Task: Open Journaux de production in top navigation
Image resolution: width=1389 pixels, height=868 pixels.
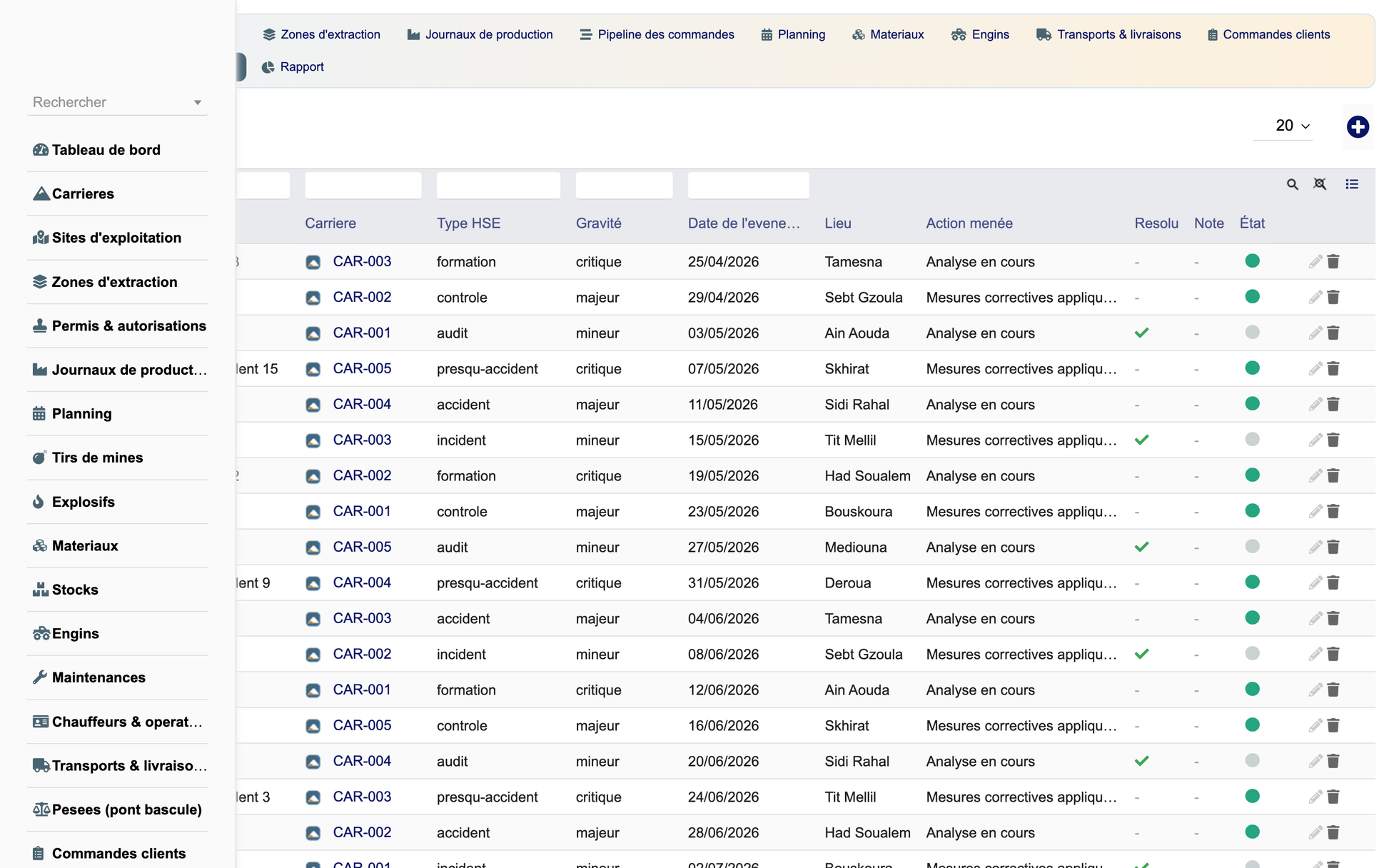Action: 480,34
